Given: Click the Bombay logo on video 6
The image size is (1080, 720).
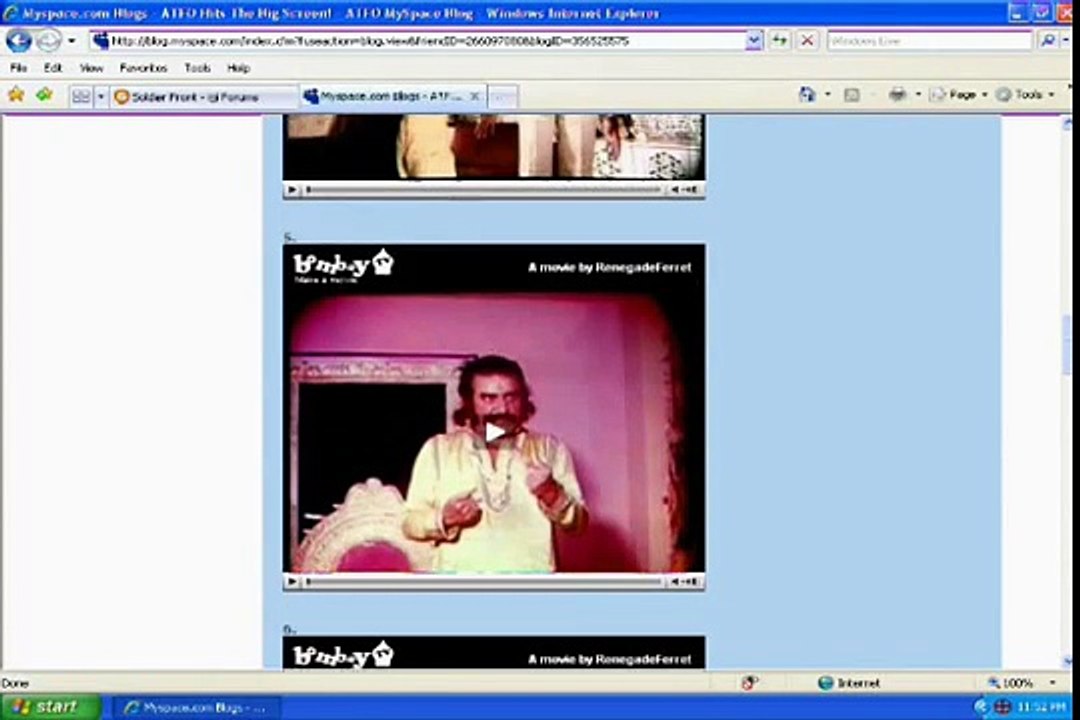Looking at the screenshot, I should 343,655.
